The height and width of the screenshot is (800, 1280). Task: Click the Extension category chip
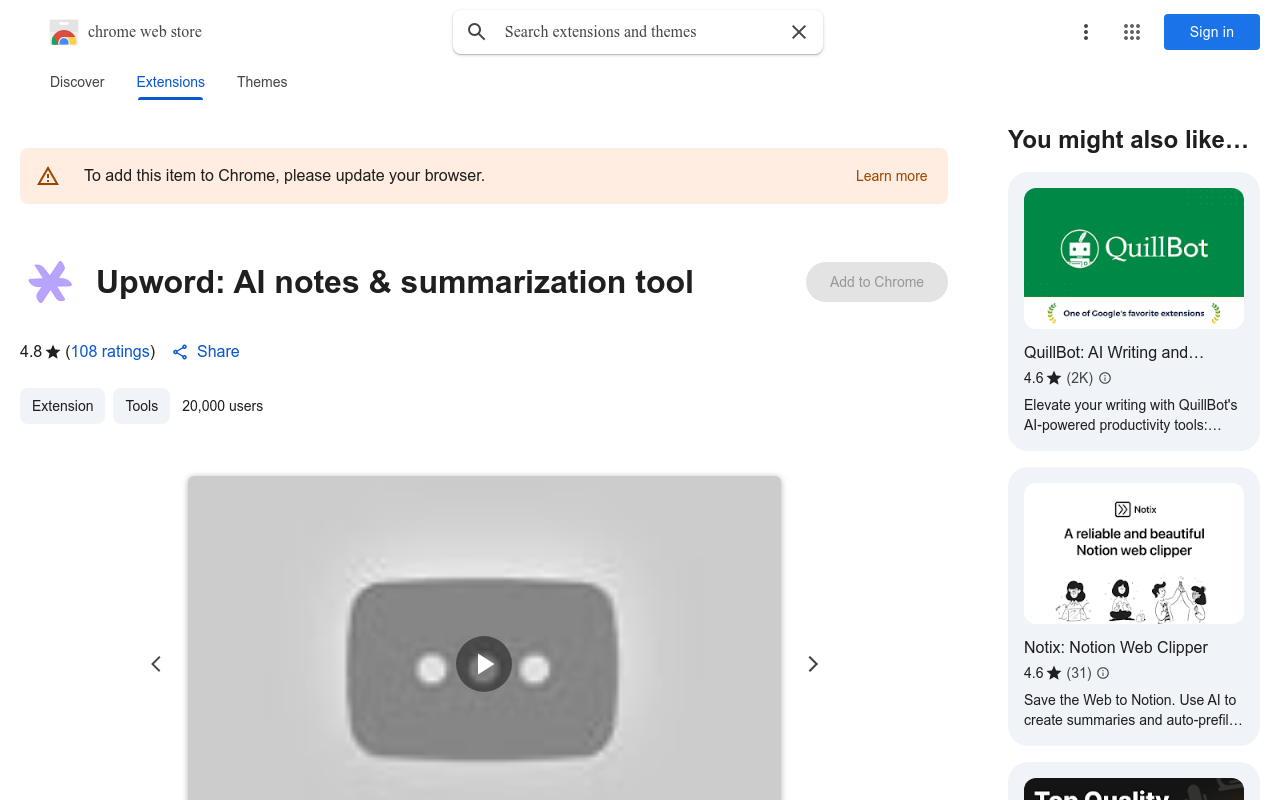(x=62, y=406)
